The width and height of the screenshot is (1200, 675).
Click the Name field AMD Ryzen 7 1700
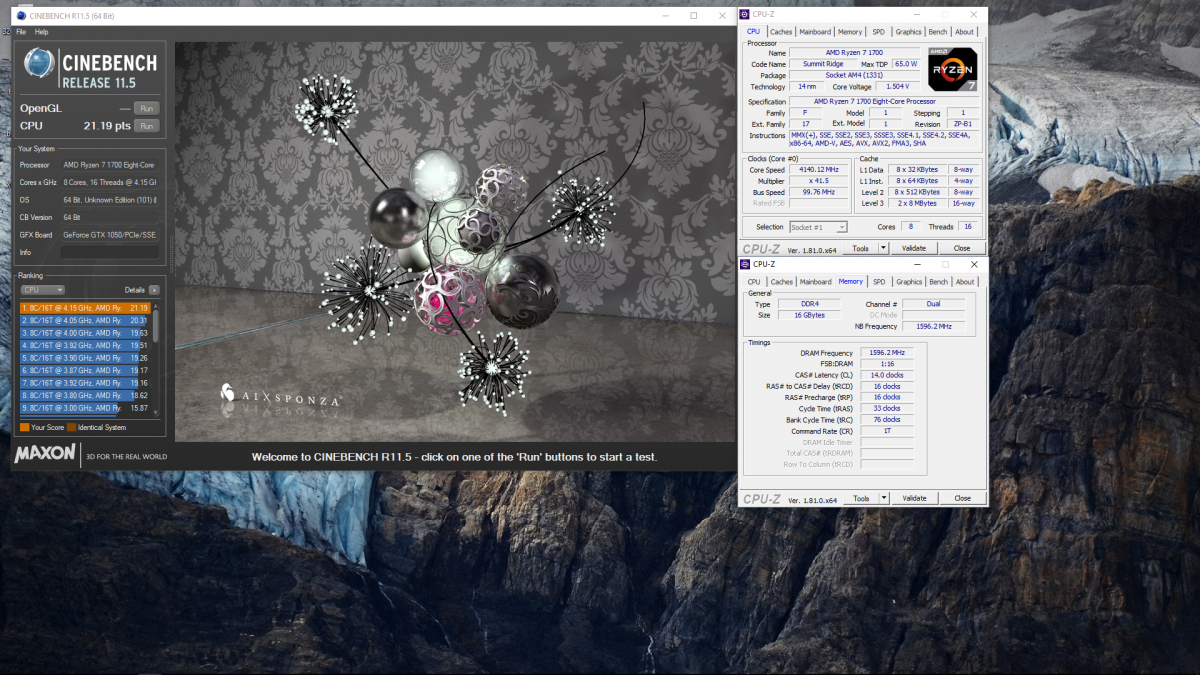pos(855,52)
